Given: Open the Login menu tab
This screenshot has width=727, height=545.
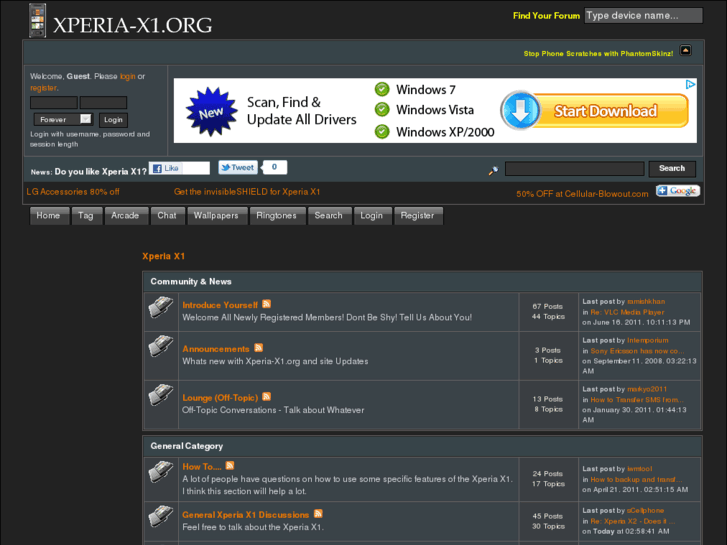Looking at the screenshot, I should coord(372,216).
